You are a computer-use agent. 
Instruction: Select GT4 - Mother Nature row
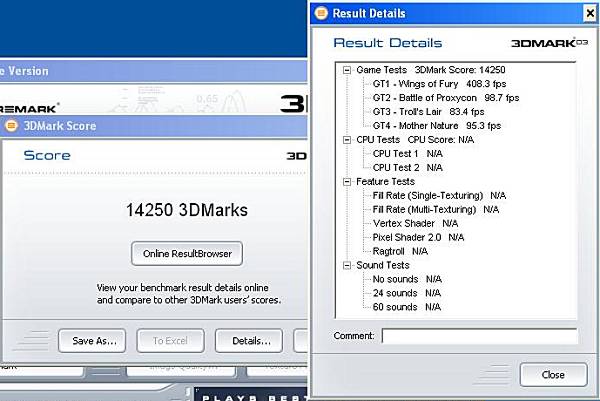click(x=437, y=126)
